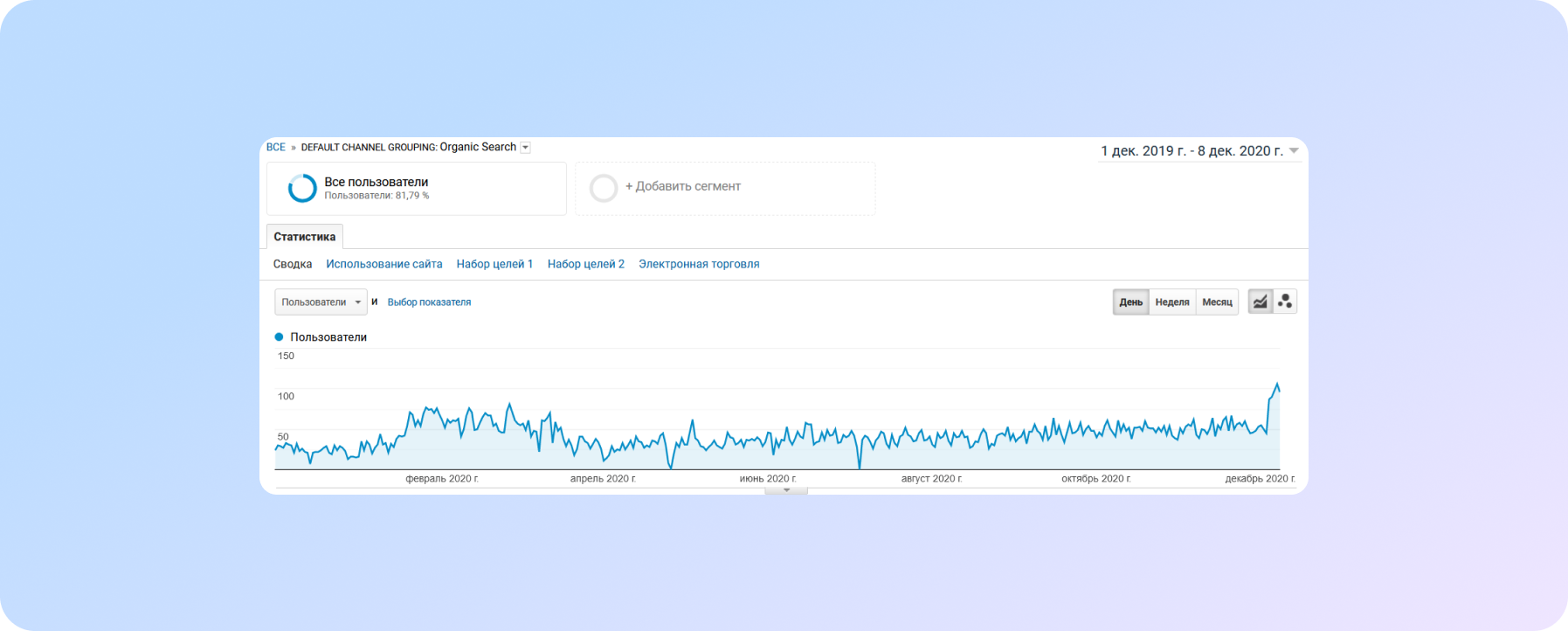Click the 100 y-axis value
The width and height of the screenshot is (1568, 631).
(286, 396)
